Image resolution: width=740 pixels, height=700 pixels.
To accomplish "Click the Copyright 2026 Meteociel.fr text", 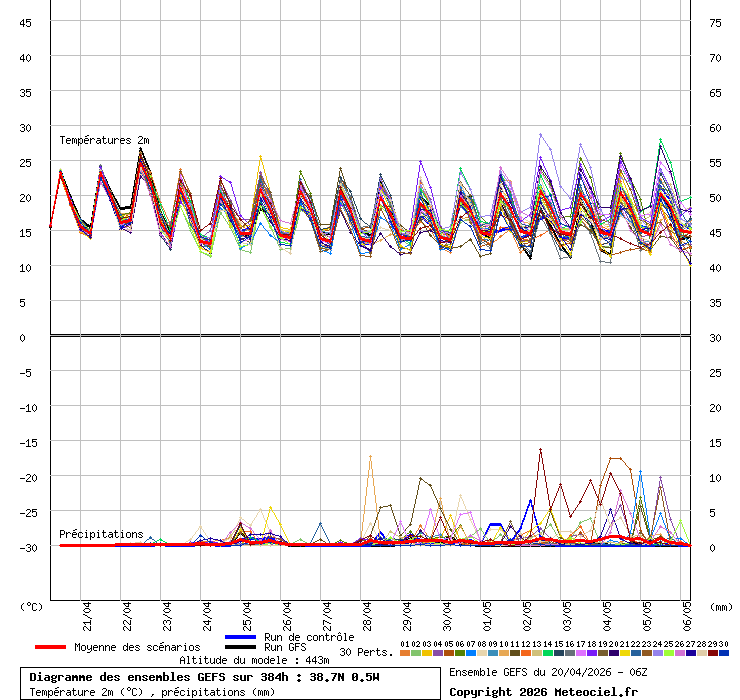I will pyautogui.click(x=542, y=692).
